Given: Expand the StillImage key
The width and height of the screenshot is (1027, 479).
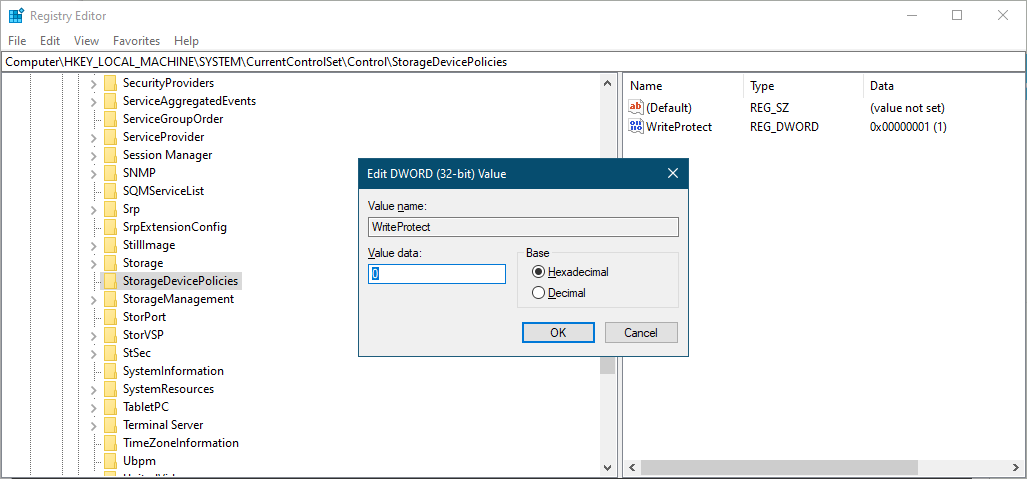Looking at the screenshot, I should (x=94, y=245).
